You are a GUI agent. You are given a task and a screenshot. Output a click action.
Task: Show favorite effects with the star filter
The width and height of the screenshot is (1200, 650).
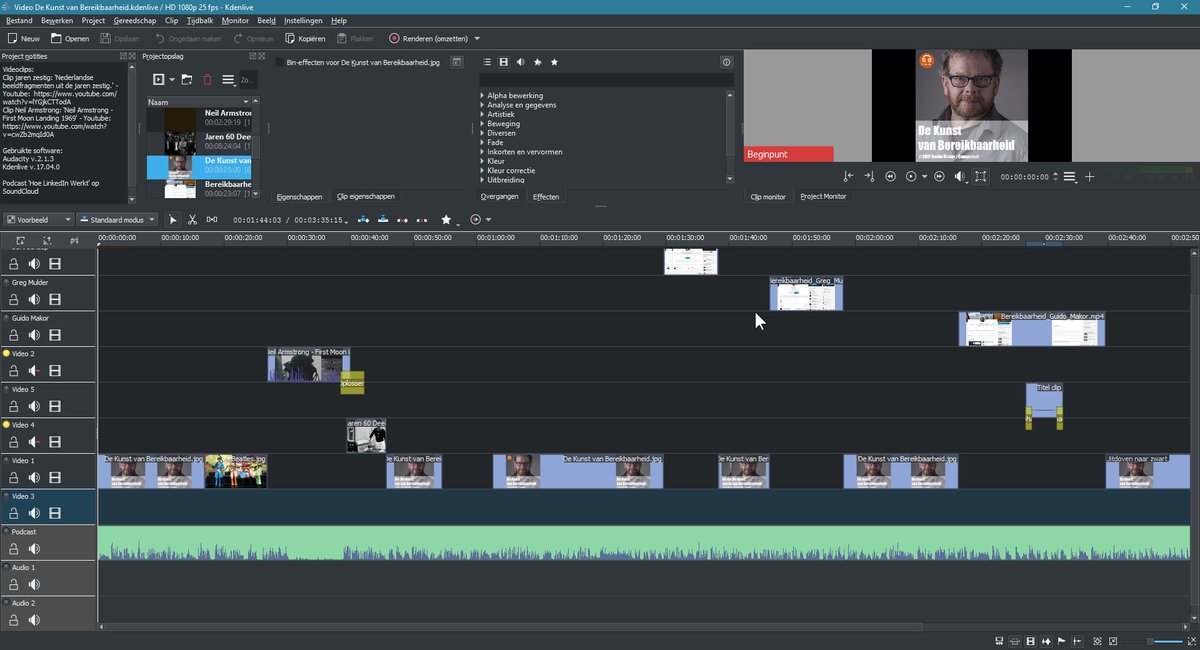coord(554,62)
